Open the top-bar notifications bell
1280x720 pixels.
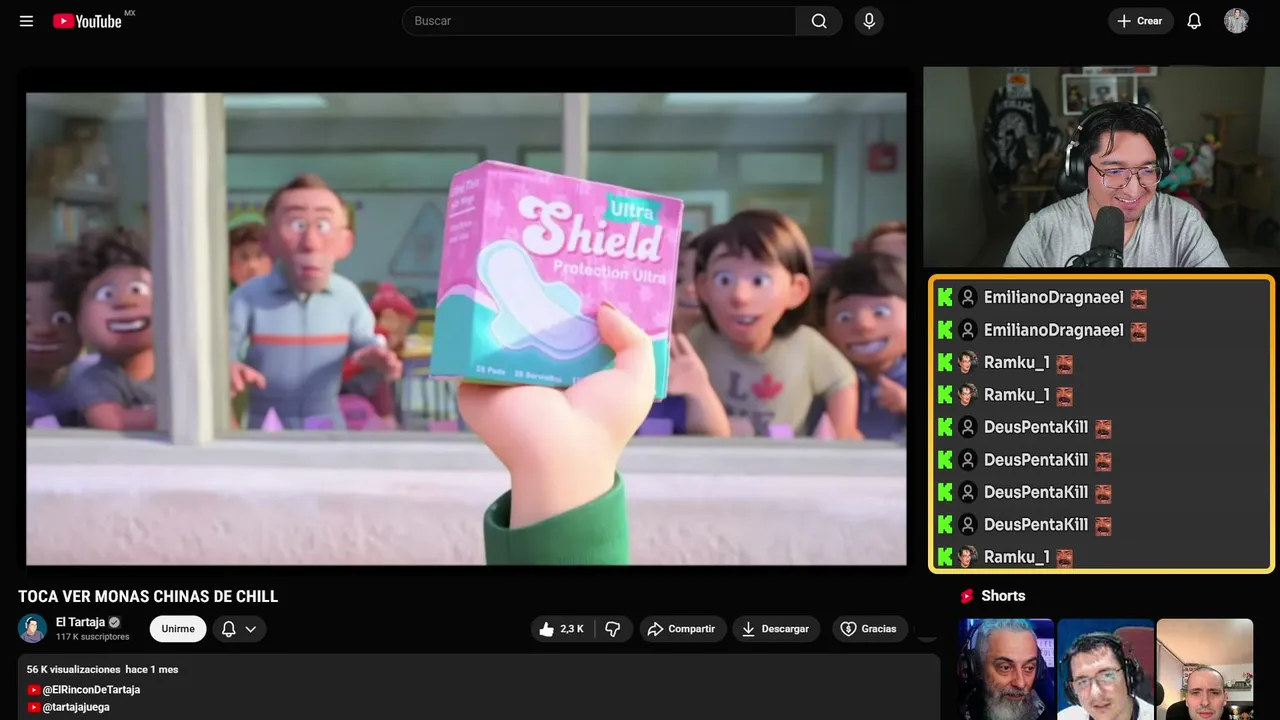point(1194,21)
